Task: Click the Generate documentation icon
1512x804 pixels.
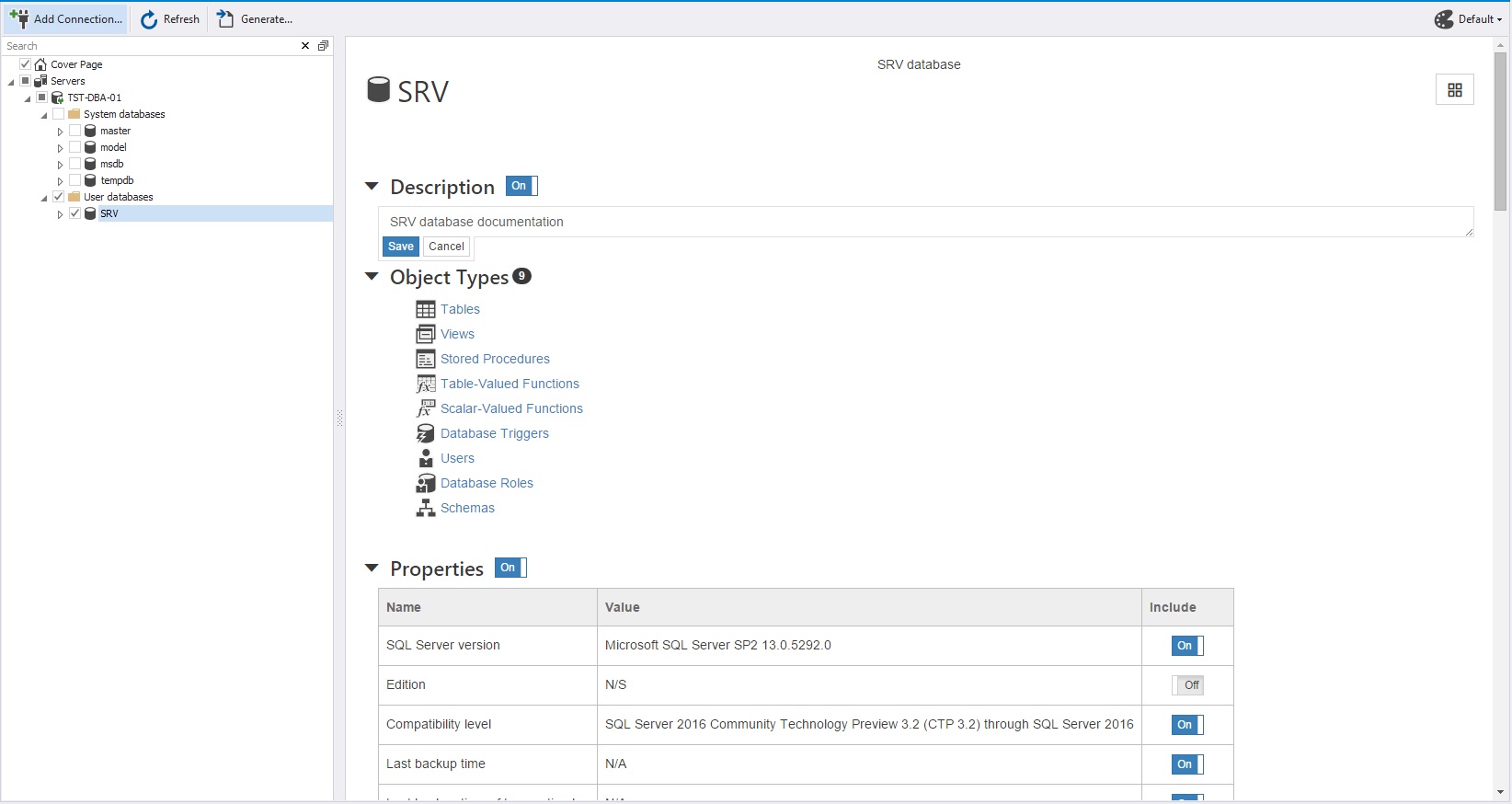Action: coord(225,19)
